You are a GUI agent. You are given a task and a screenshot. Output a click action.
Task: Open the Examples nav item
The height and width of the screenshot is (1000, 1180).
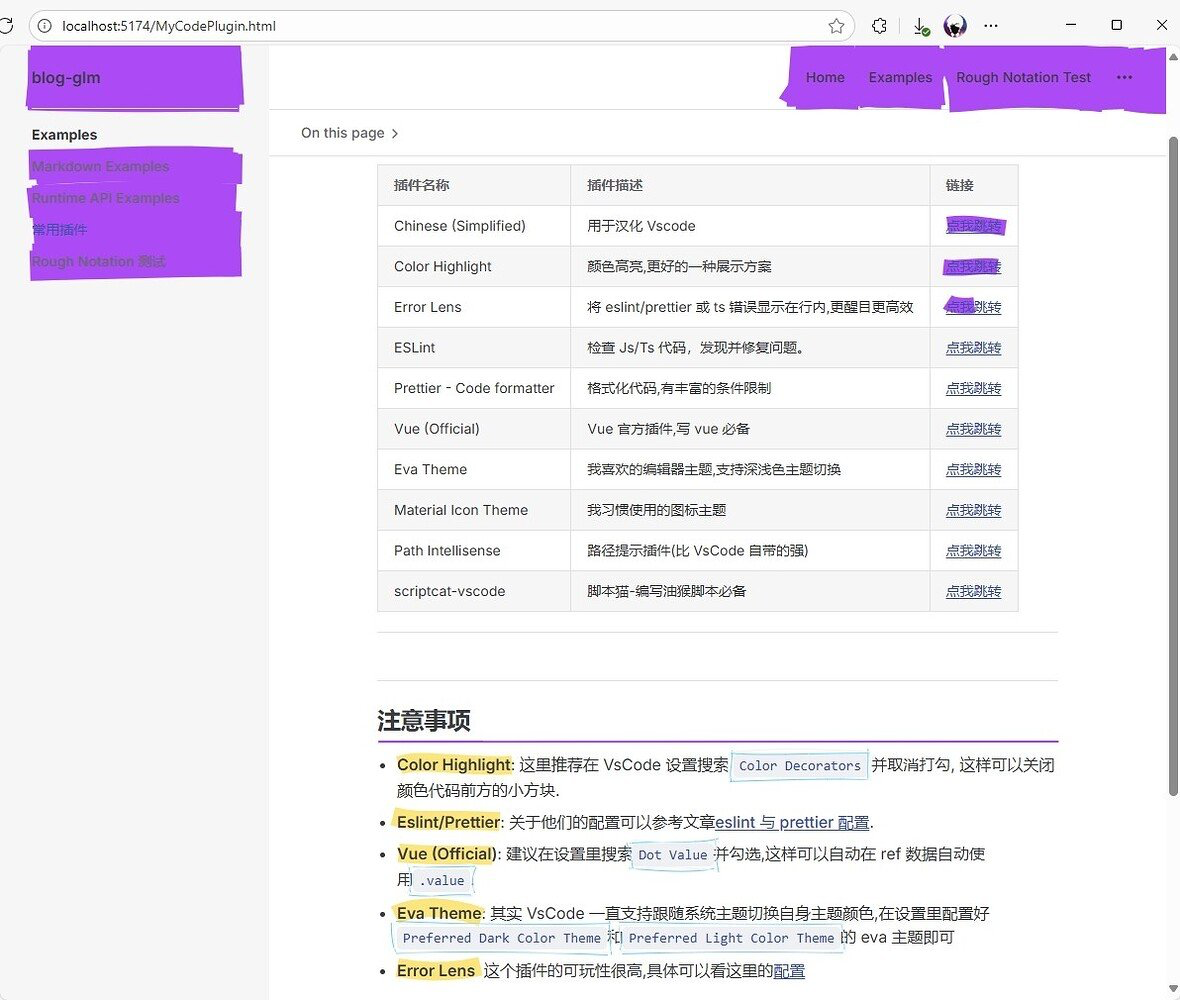click(x=900, y=78)
